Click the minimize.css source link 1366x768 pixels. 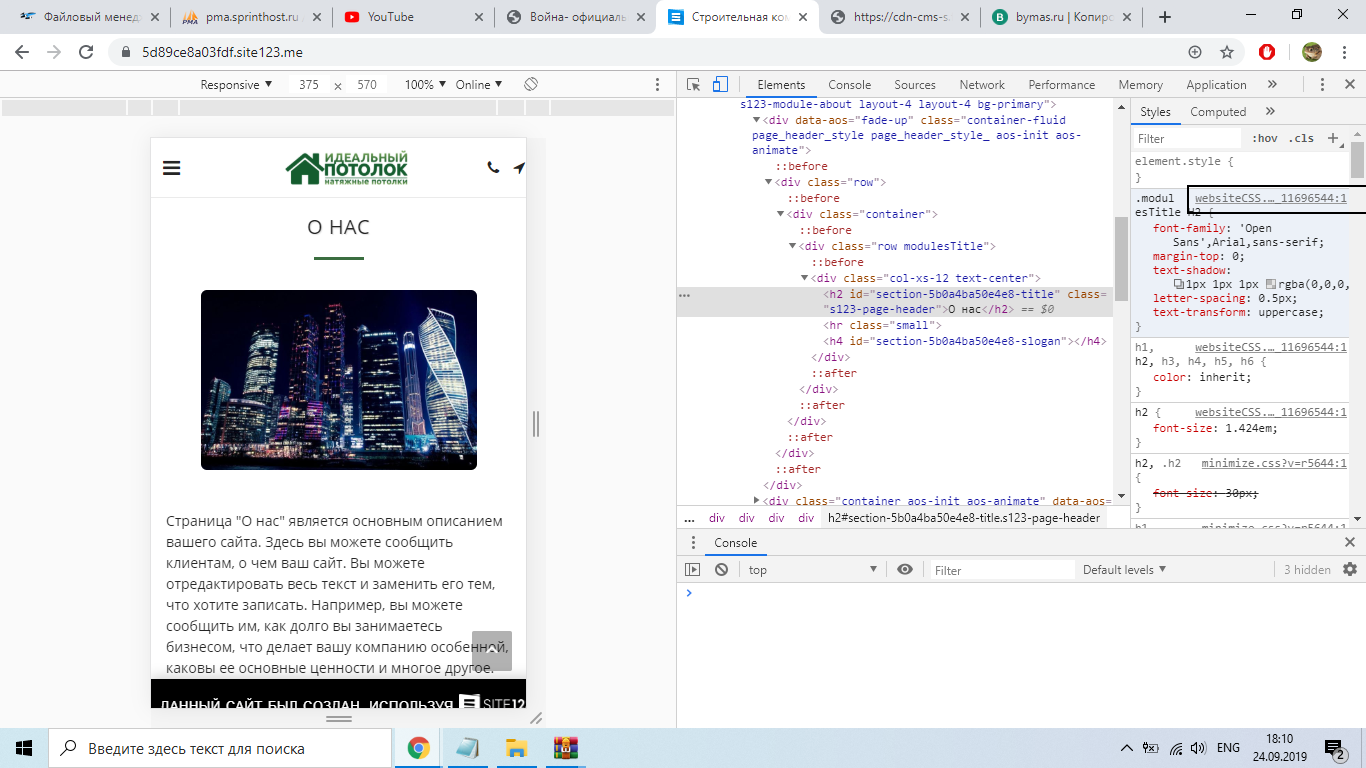tap(1273, 464)
